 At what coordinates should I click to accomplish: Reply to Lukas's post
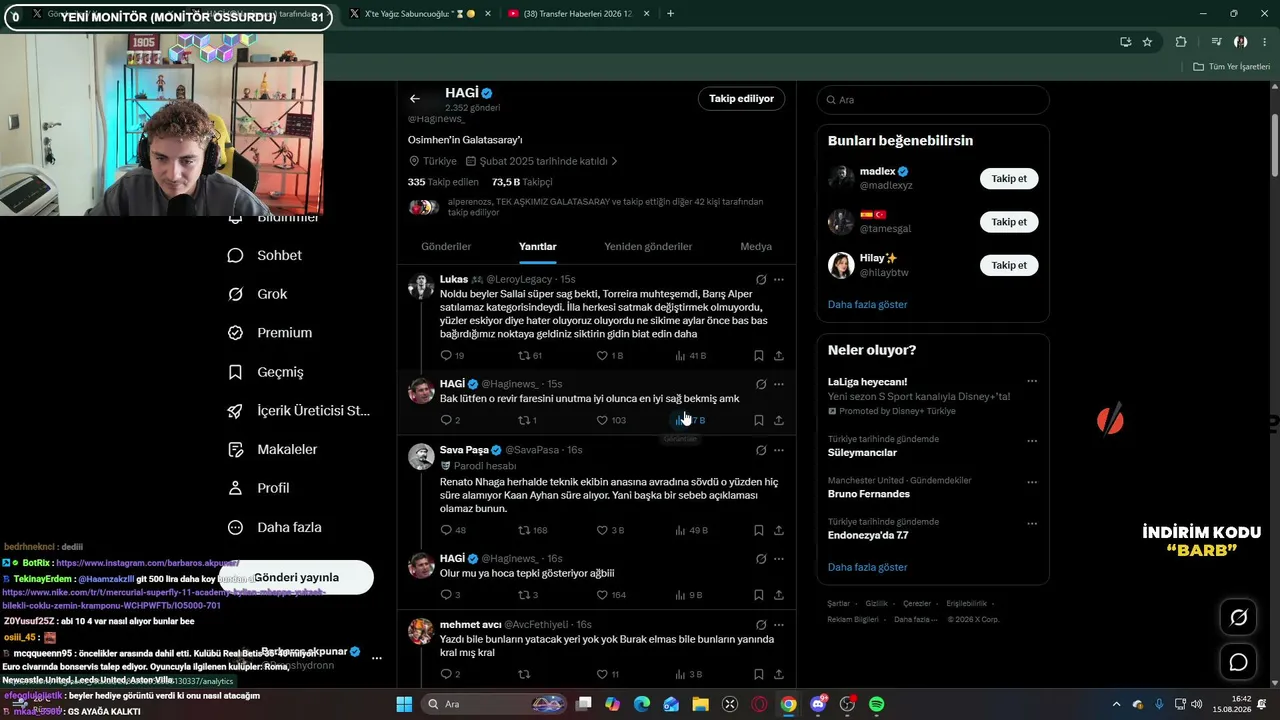pyautogui.click(x=446, y=356)
